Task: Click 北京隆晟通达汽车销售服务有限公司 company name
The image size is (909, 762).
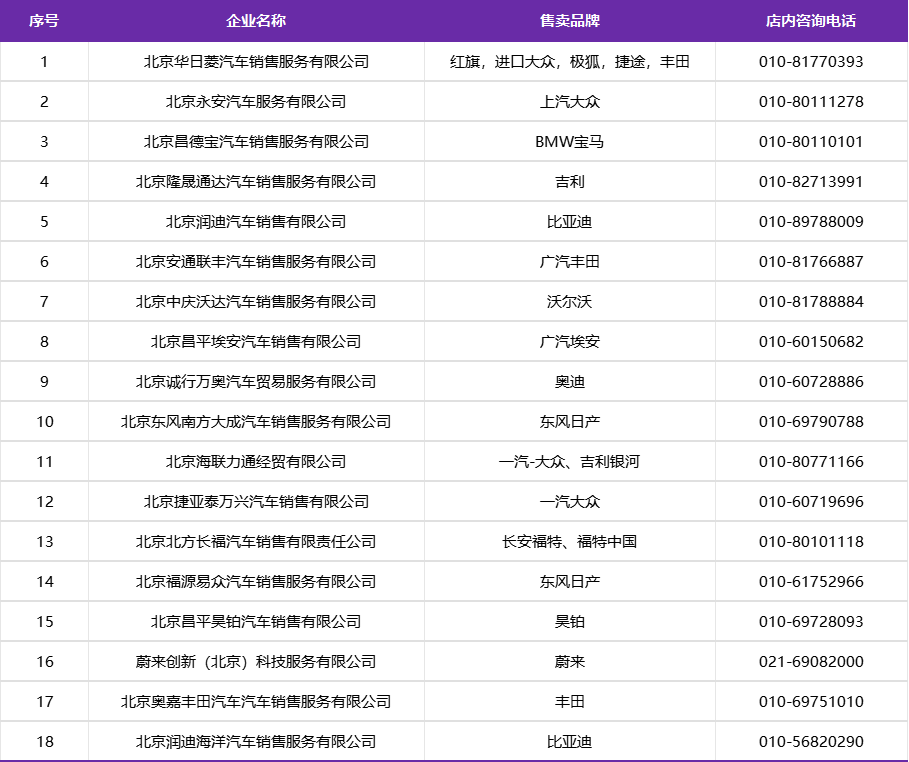Action: 256,182
